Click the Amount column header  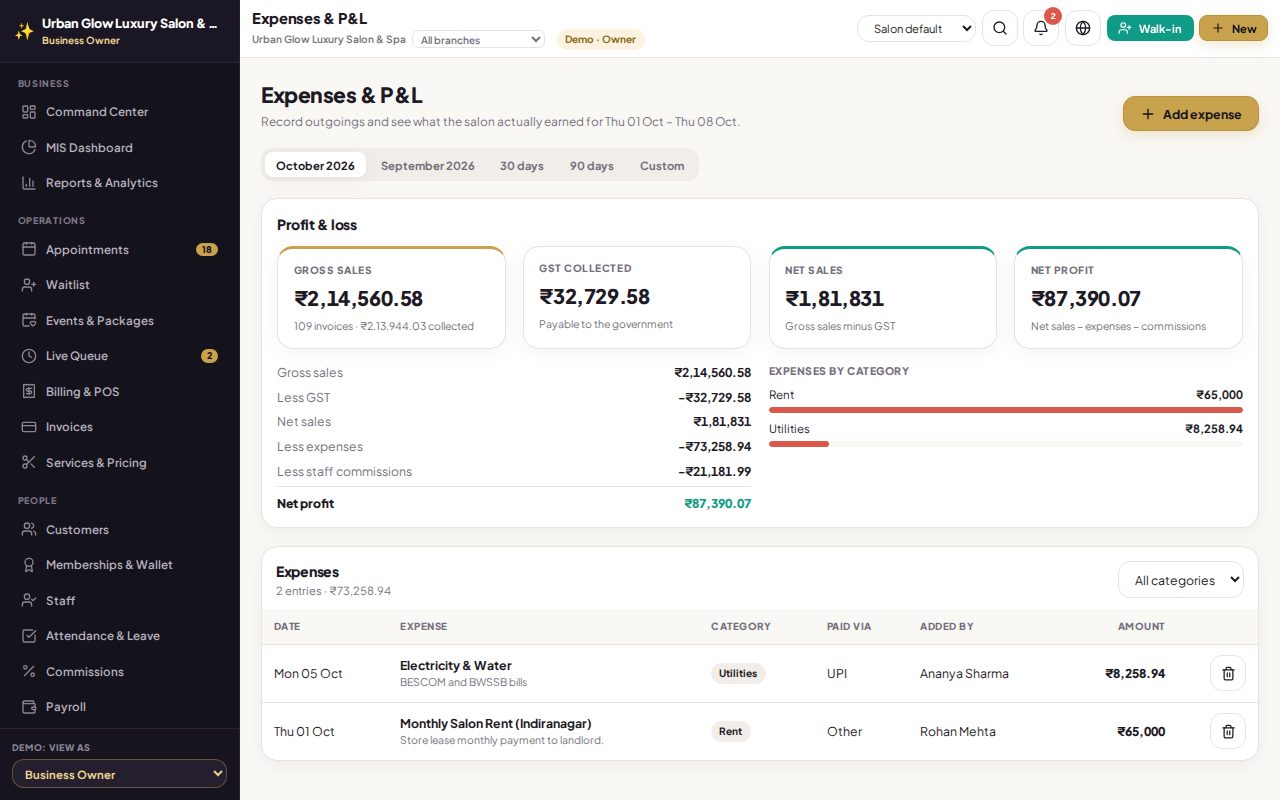[1141, 626]
